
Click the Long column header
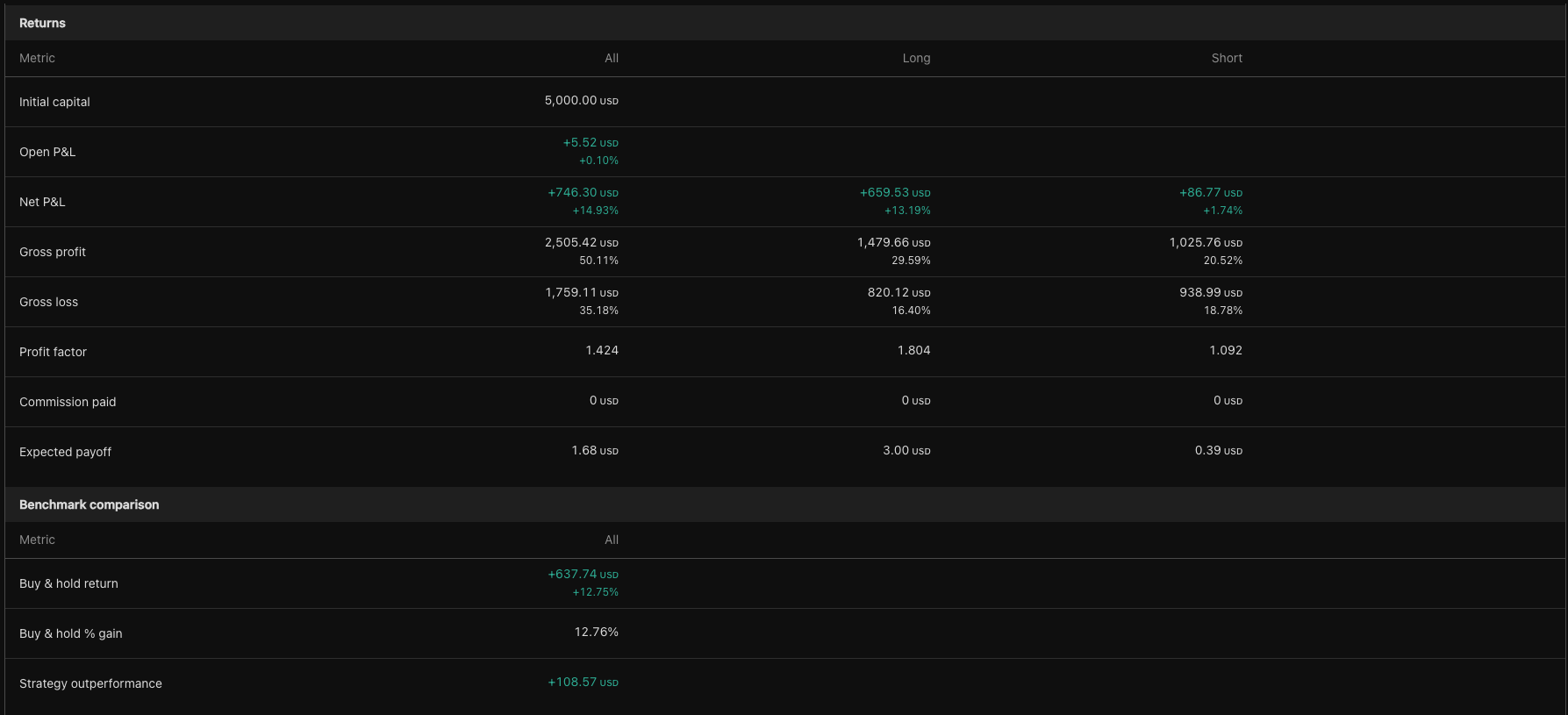(x=916, y=58)
